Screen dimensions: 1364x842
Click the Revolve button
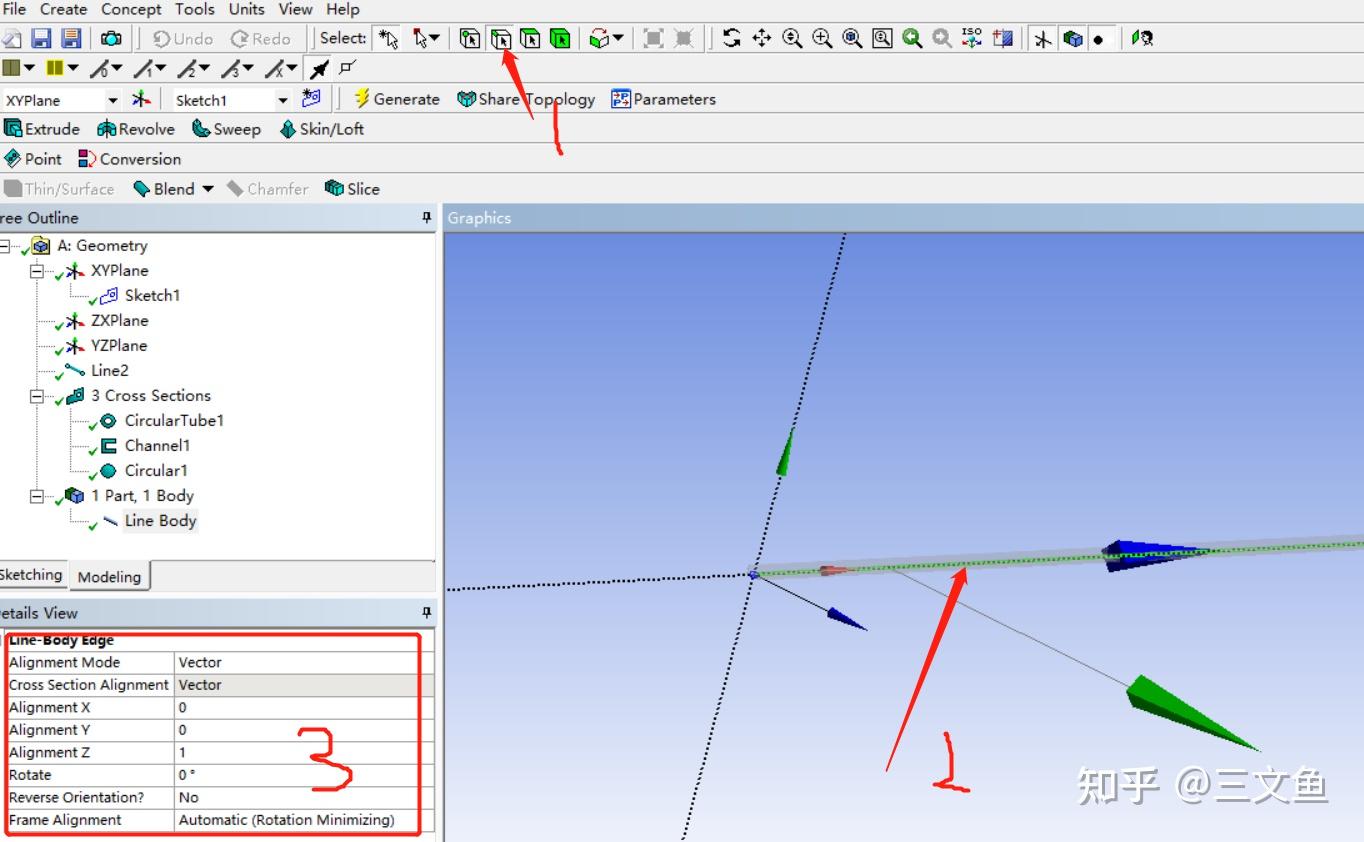136,129
